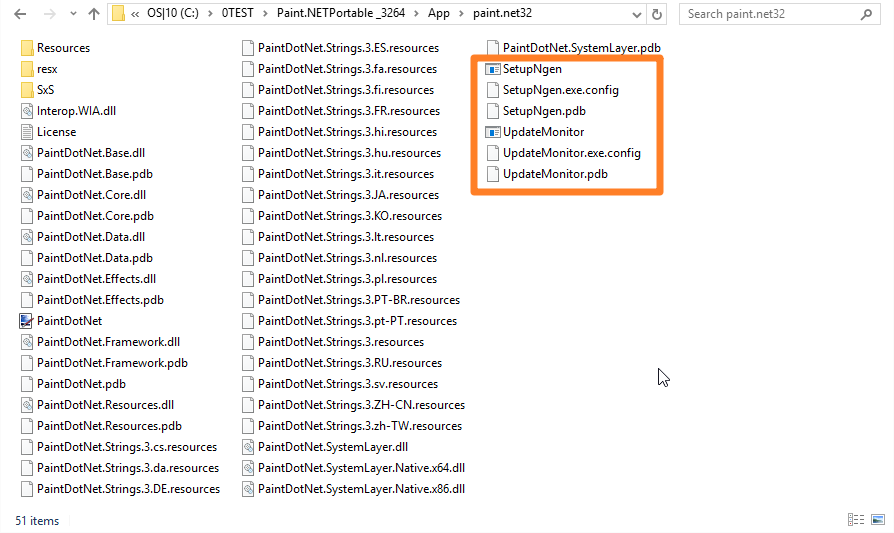Select PaintDotNet.Framework.pdb file name
The image size is (894, 533).
pos(112,363)
